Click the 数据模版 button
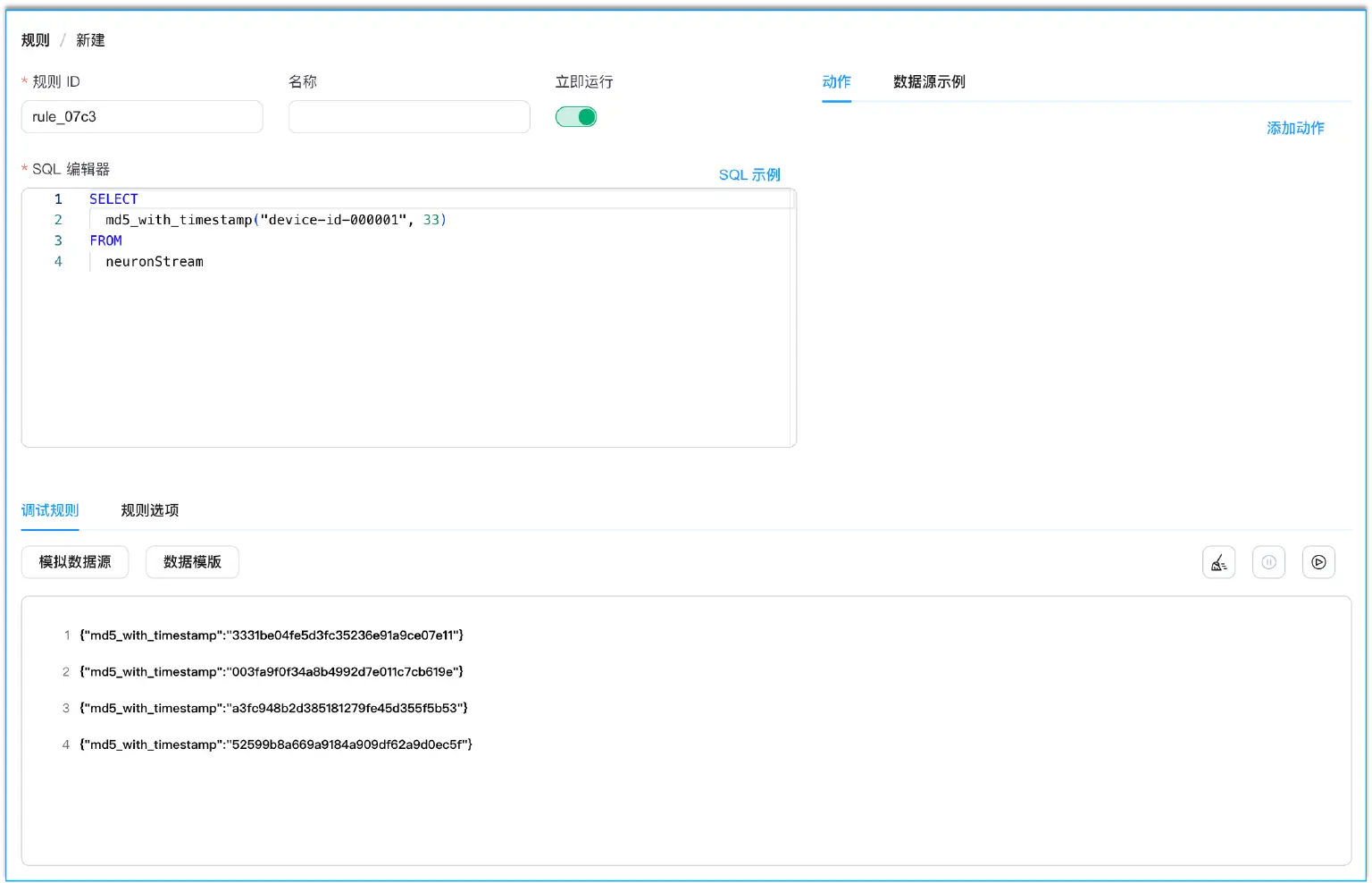Image resolution: width=1372 pixels, height=883 pixels. (192, 562)
